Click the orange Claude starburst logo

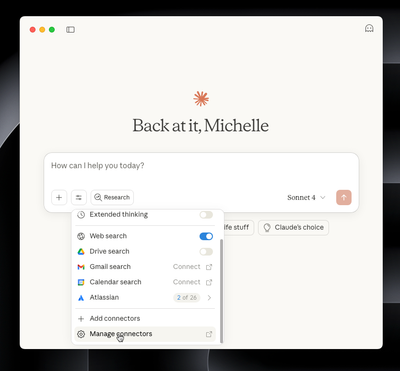pos(201,99)
